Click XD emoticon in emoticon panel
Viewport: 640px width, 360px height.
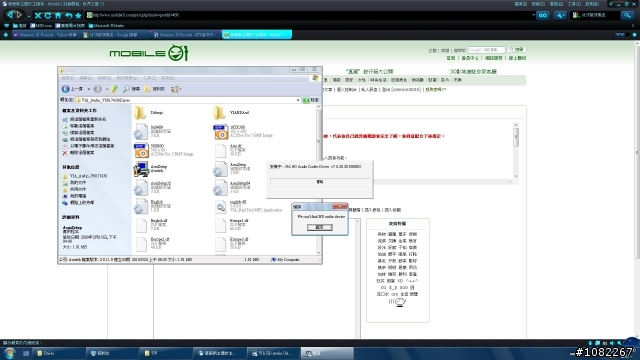(x=400, y=281)
